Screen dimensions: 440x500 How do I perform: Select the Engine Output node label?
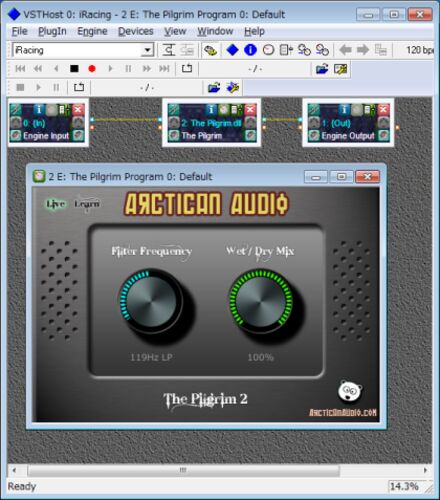pos(348,136)
